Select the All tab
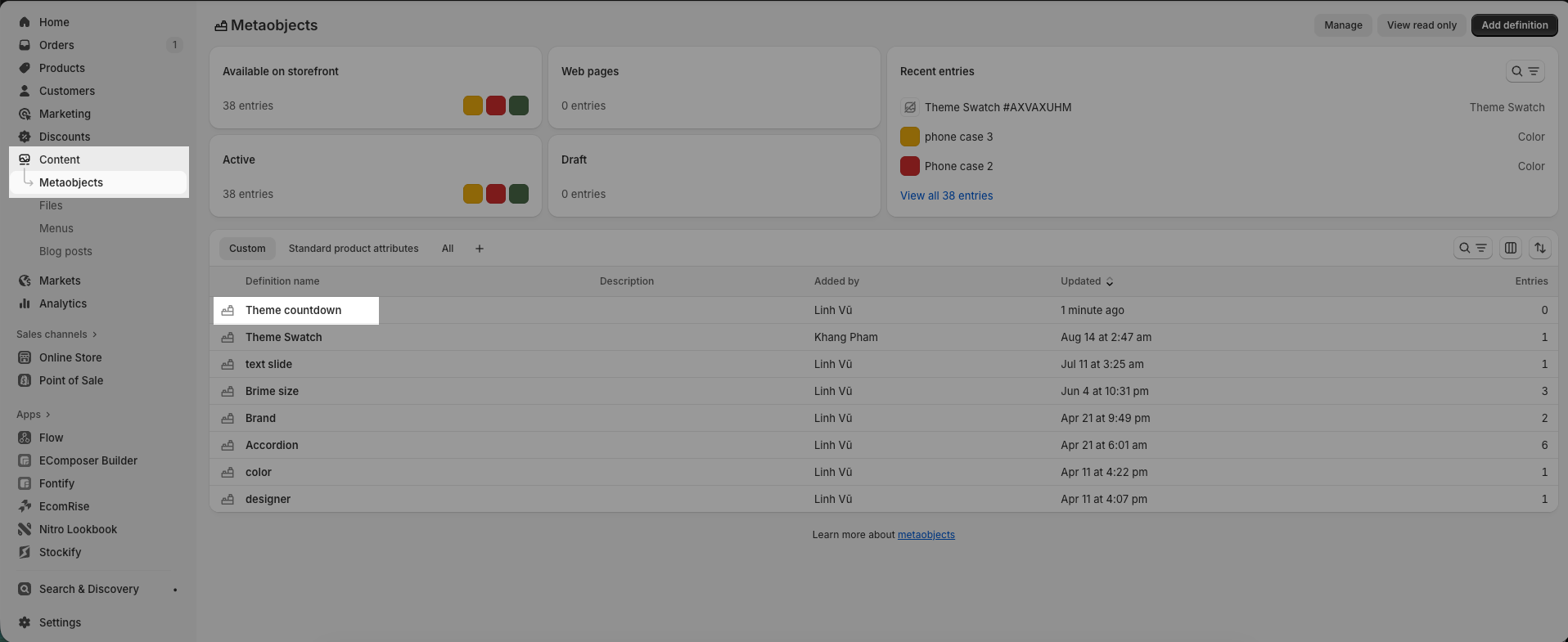 click(448, 249)
